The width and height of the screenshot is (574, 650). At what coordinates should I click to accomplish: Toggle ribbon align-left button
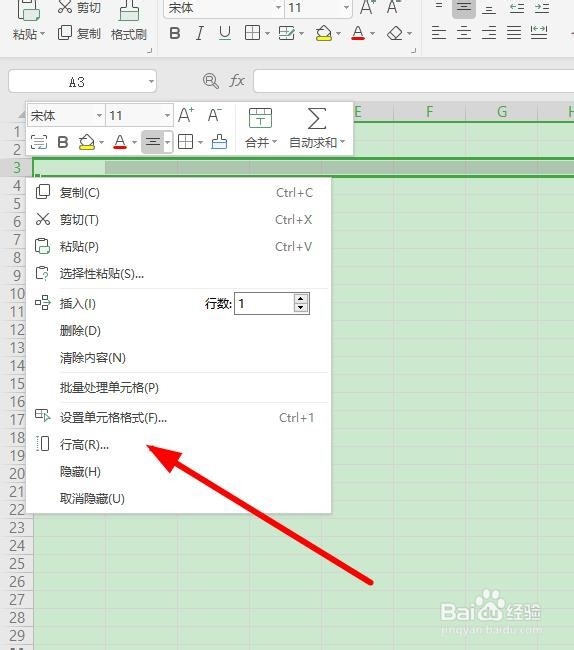439,33
